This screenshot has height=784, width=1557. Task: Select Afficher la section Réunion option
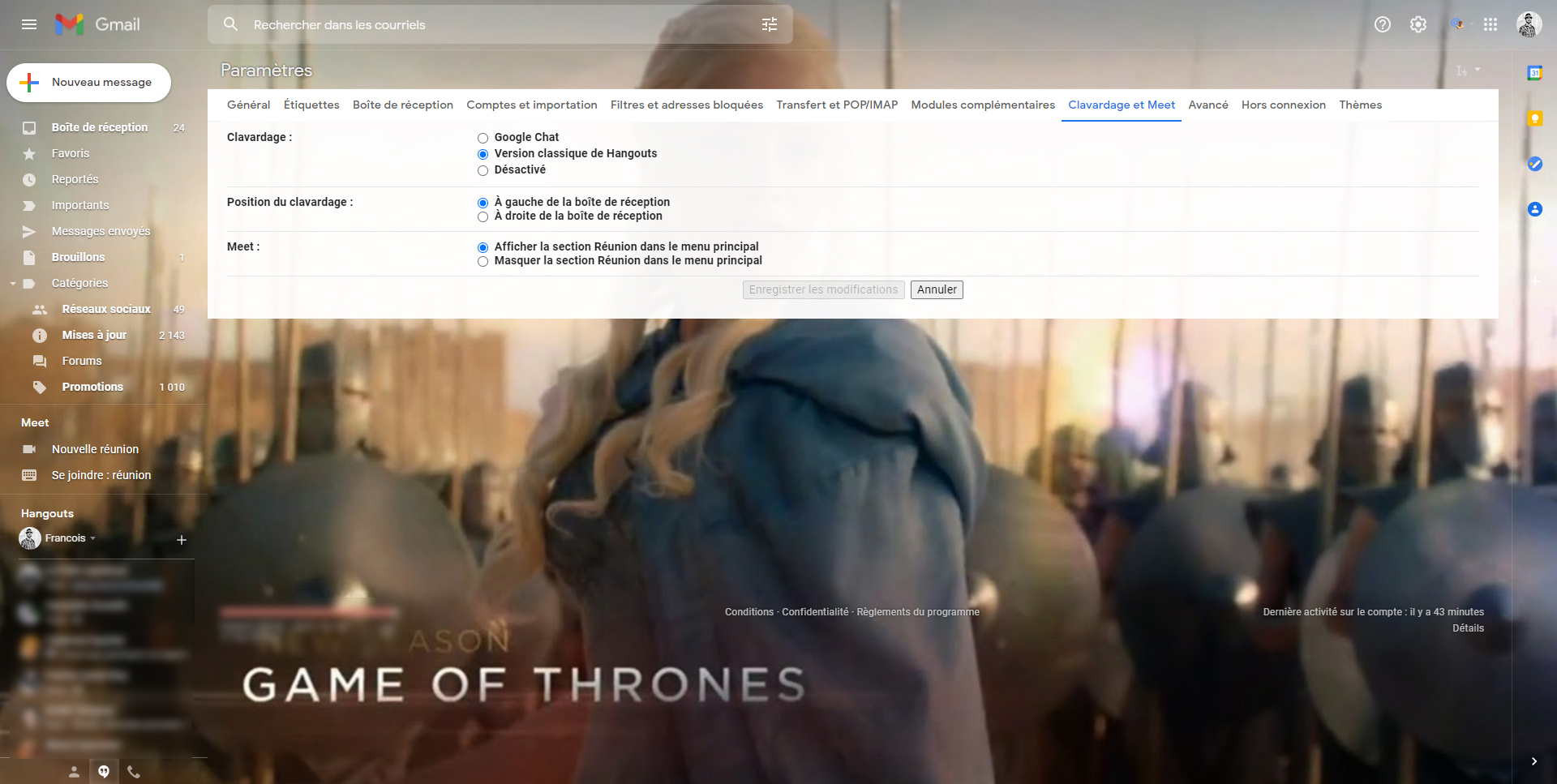click(483, 247)
